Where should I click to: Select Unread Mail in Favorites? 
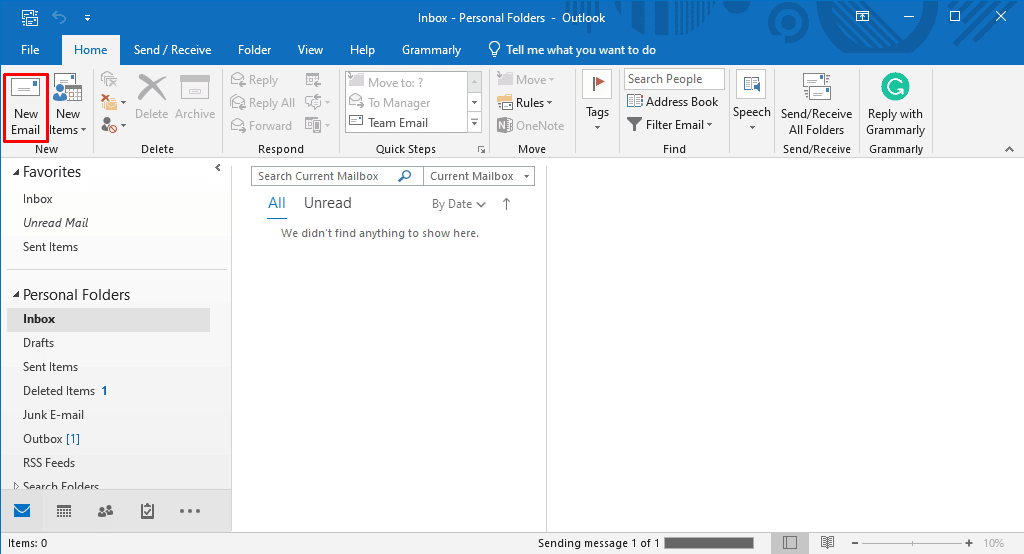coord(56,223)
